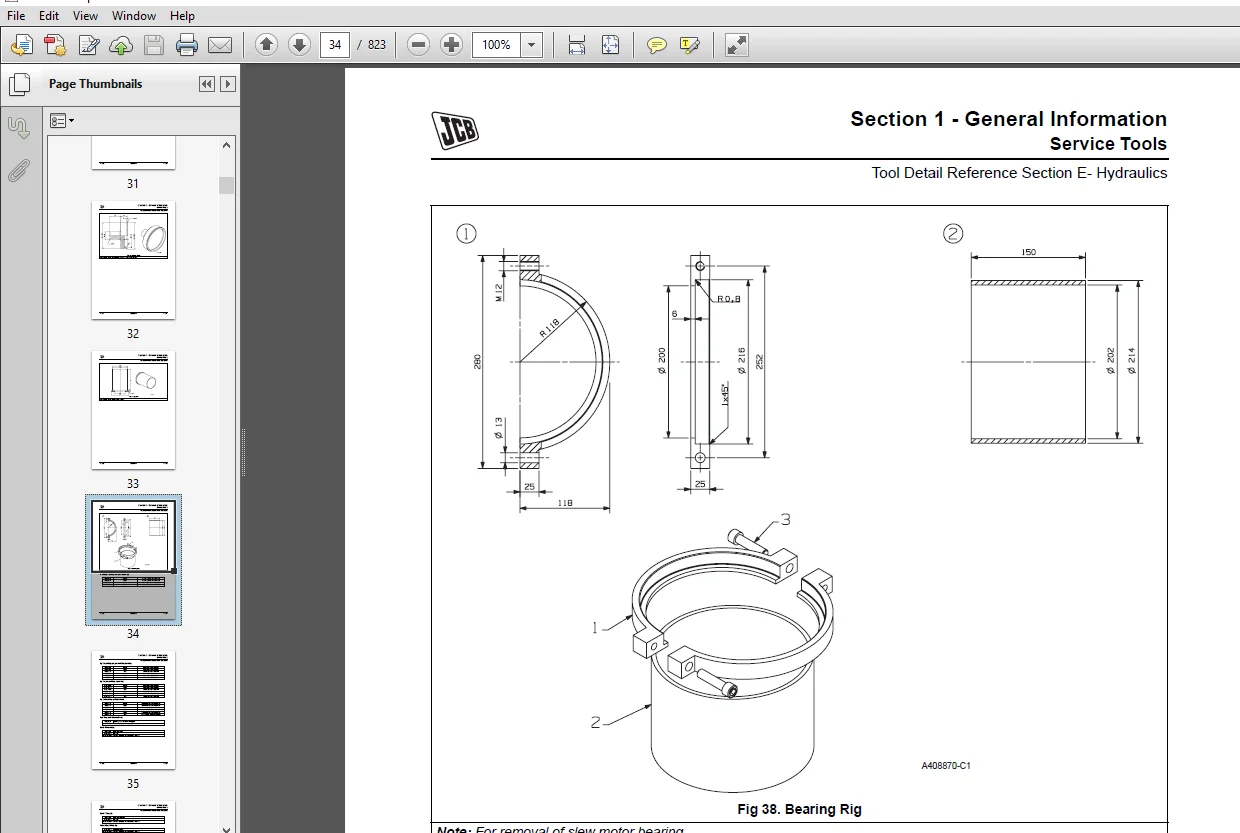
Task: Go to next page with down arrow
Action: pos(299,45)
